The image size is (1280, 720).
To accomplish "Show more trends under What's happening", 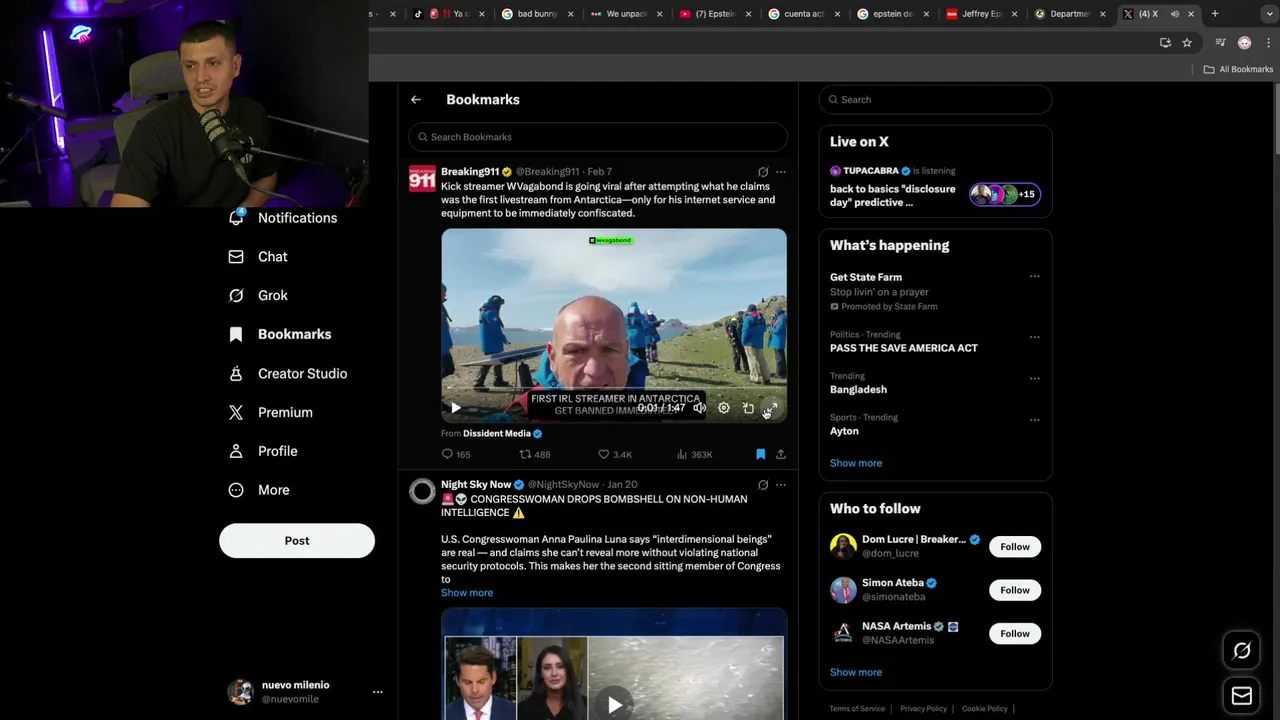I will click(856, 463).
